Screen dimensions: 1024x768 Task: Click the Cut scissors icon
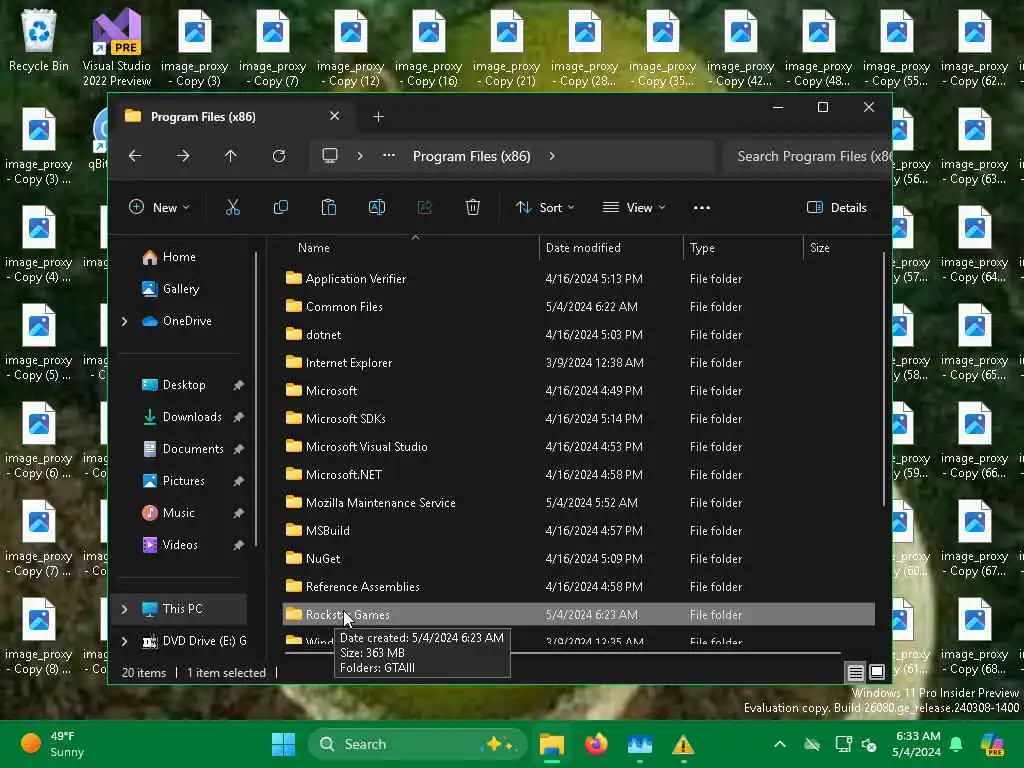232,208
